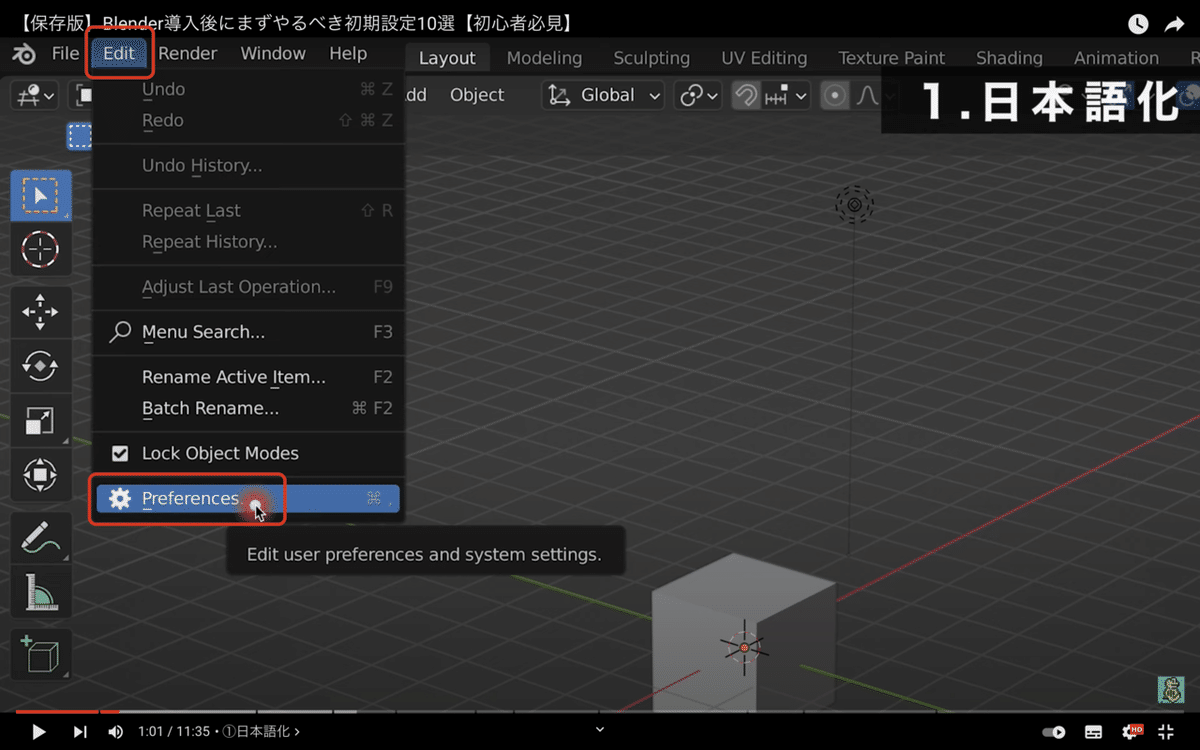Open the Help menu
The height and width of the screenshot is (750, 1200).
tap(348, 54)
